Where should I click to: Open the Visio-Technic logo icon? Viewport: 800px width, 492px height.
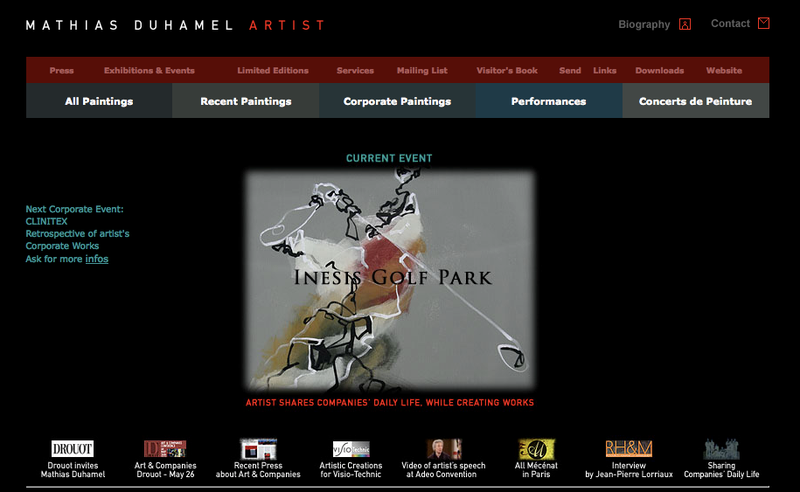coord(351,449)
